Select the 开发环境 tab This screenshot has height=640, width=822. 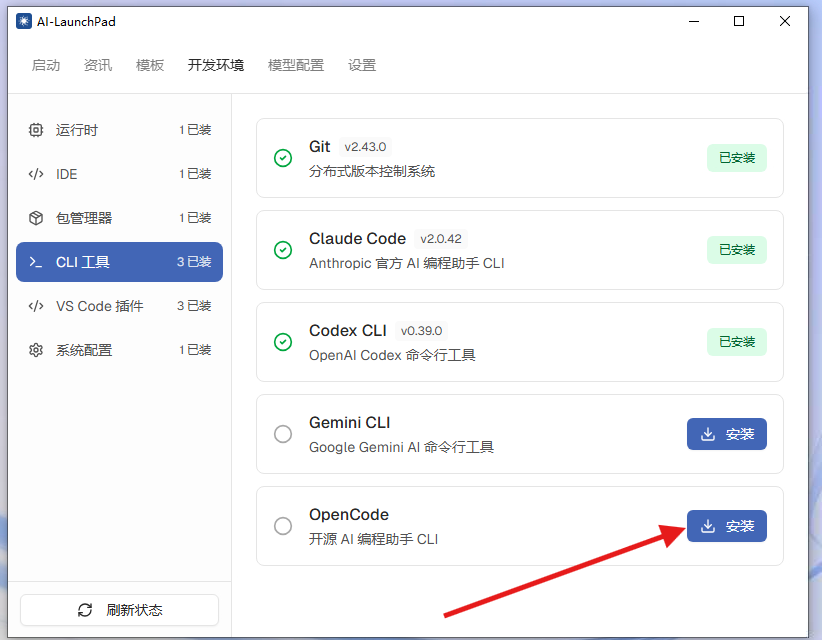point(216,65)
